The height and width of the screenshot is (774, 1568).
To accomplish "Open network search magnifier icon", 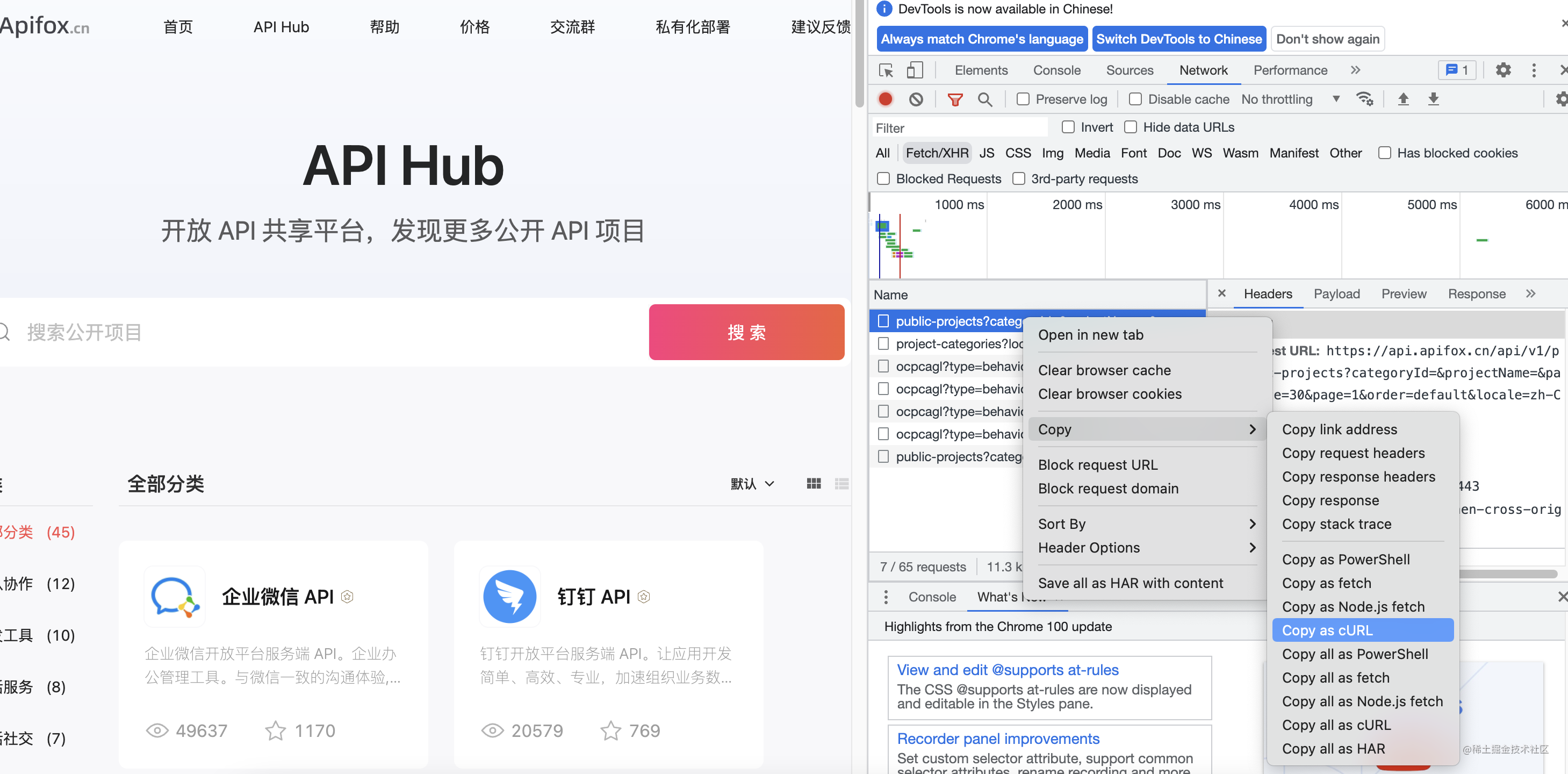I will click(984, 99).
